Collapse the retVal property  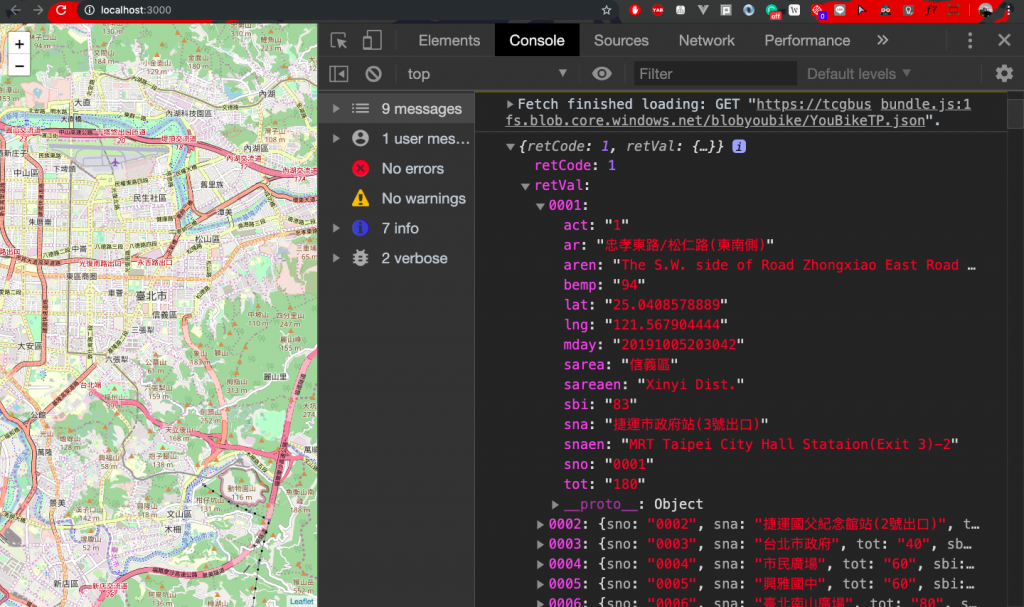coord(525,186)
